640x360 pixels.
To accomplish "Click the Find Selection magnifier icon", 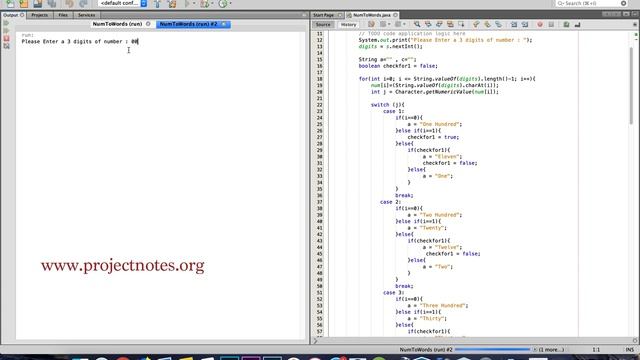I will tap(417, 25).
